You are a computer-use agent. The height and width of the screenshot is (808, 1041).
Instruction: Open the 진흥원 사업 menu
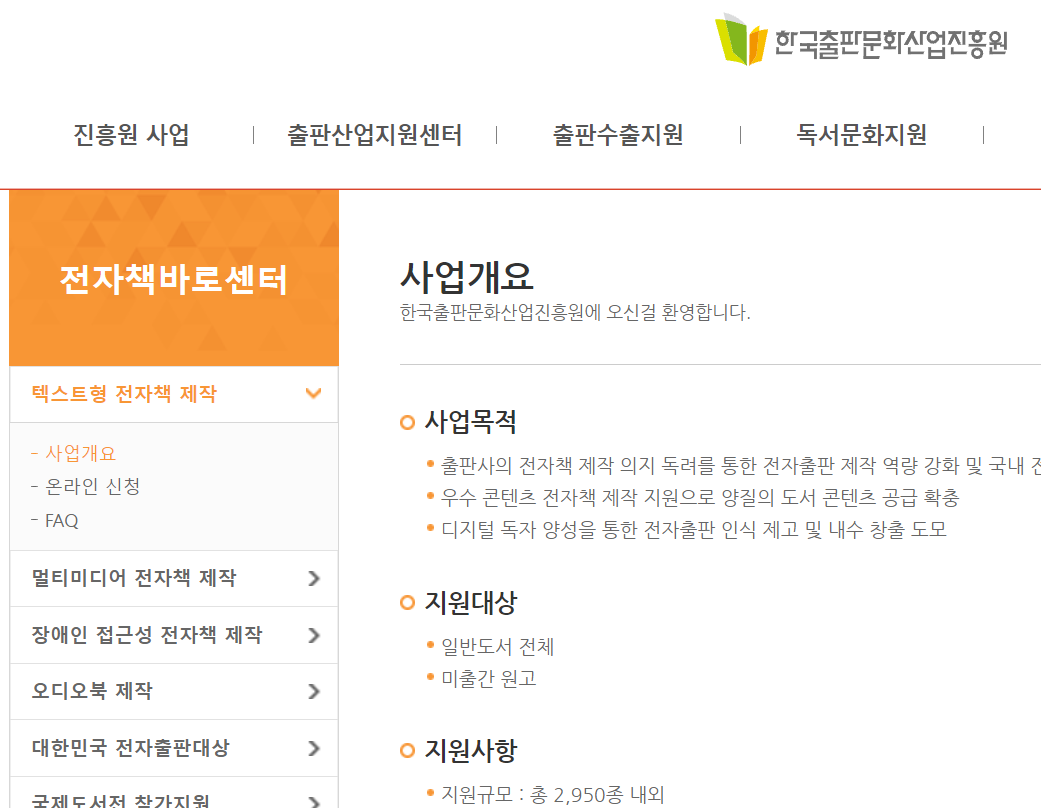pos(131,135)
